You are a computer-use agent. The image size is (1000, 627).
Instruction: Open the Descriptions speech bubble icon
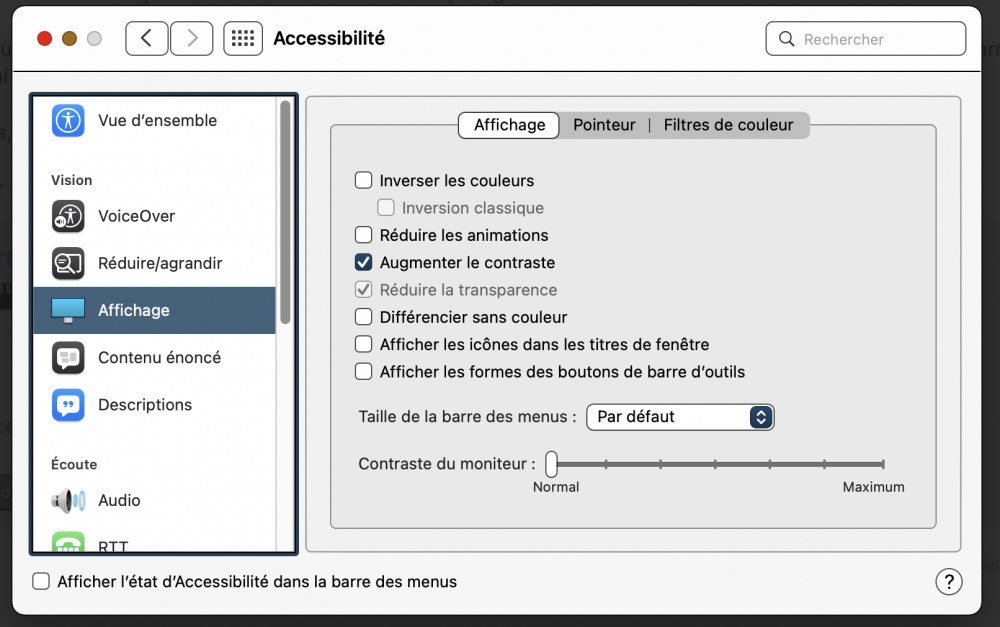tap(68, 405)
